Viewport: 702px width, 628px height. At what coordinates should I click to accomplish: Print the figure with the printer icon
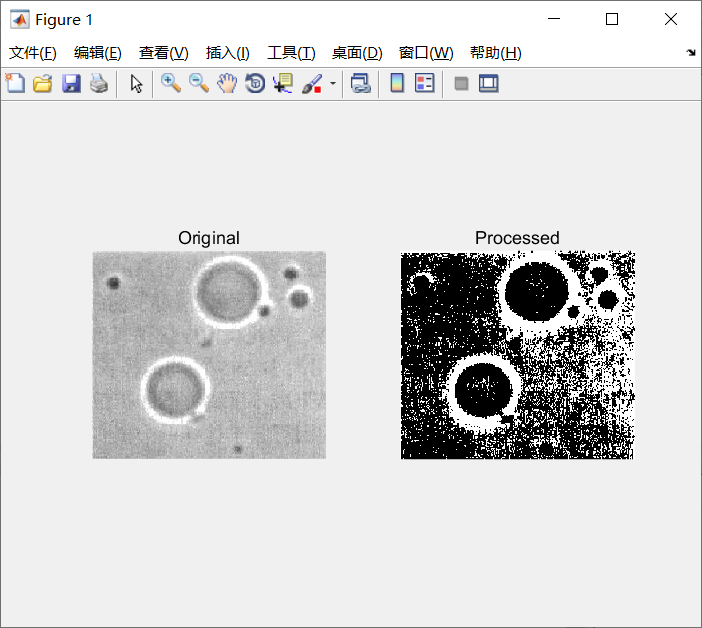point(99,83)
